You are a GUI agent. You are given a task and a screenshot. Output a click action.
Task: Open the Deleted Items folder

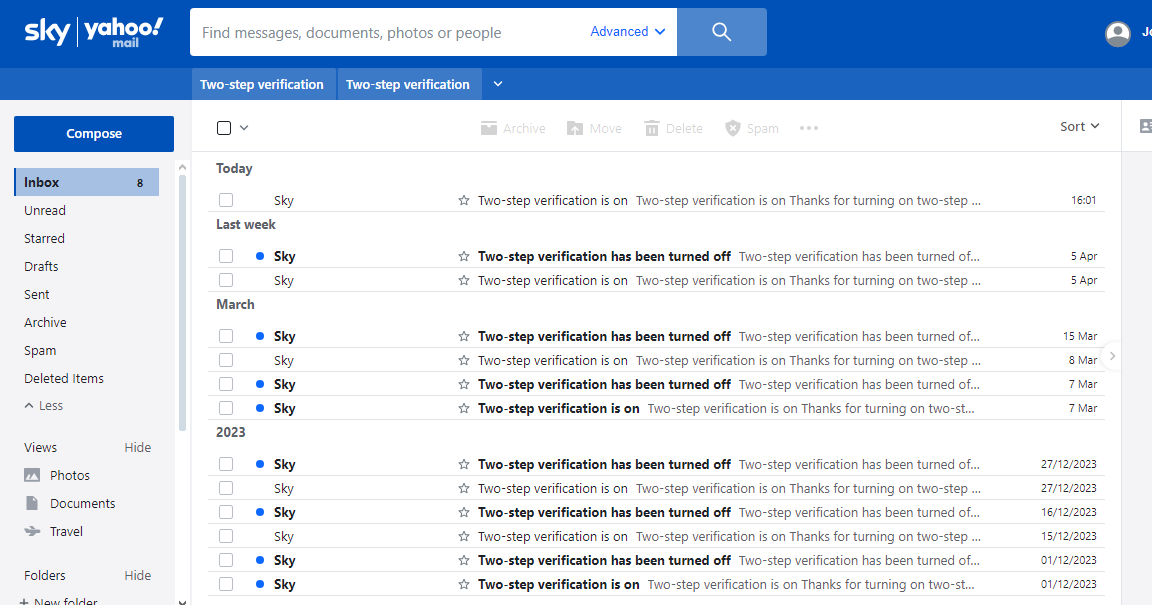click(64, 379)
